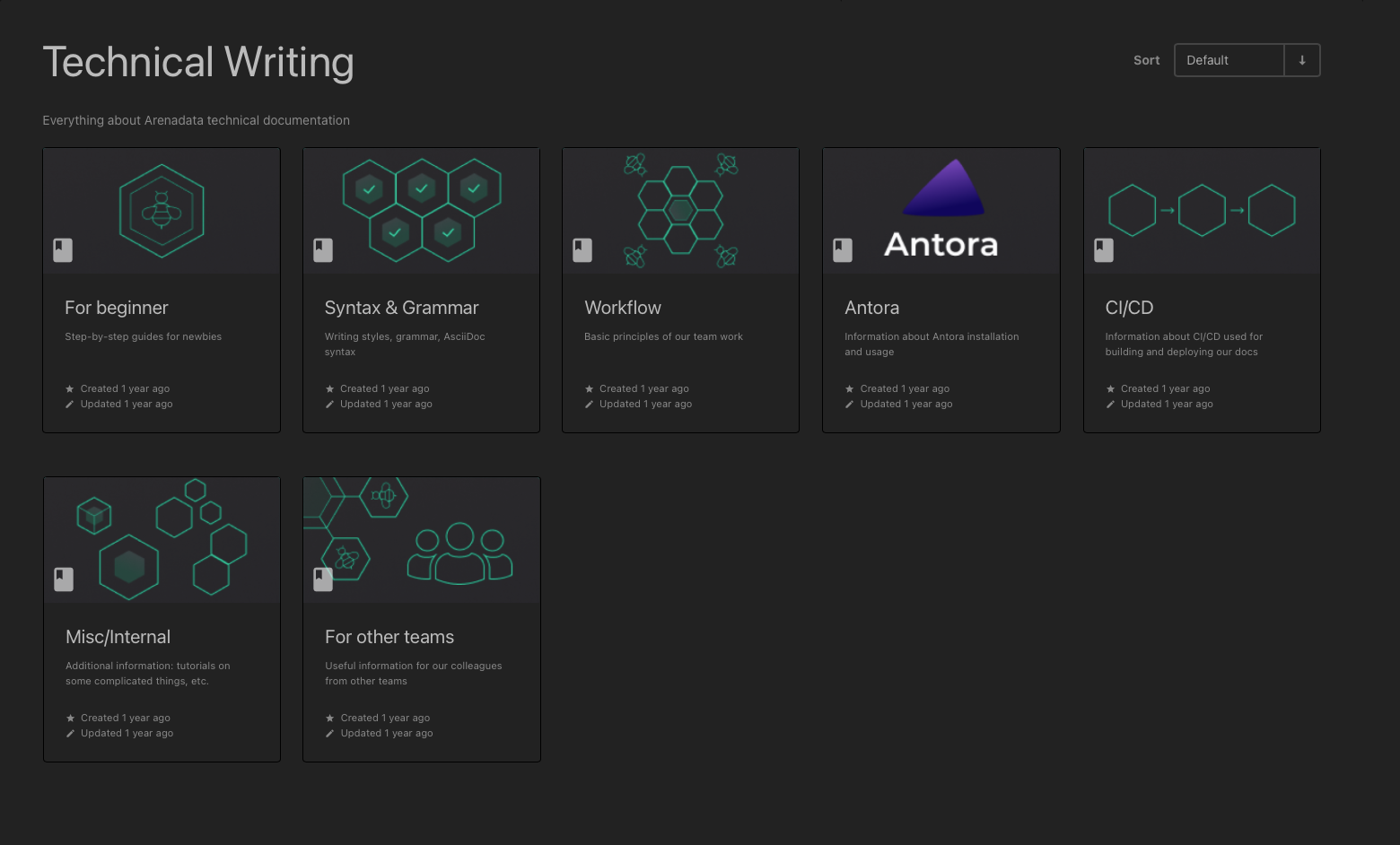
Task: Click the book icon on For beginner card
Action: click(x=63, y=249)
